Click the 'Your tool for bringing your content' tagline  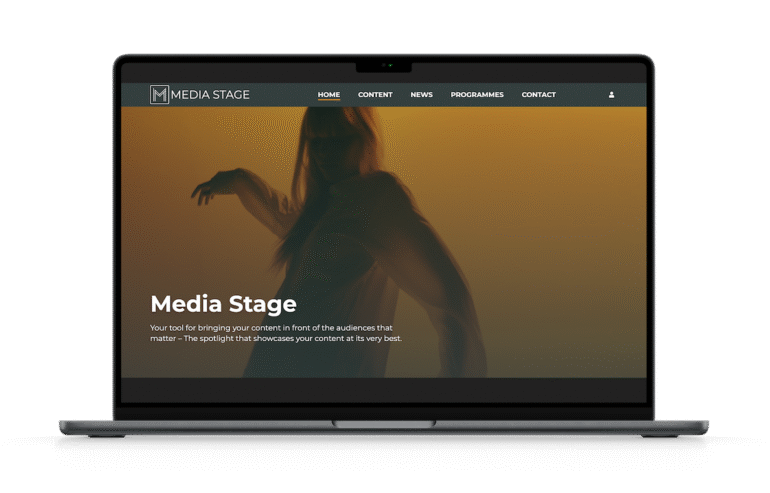tap(276, 333)
